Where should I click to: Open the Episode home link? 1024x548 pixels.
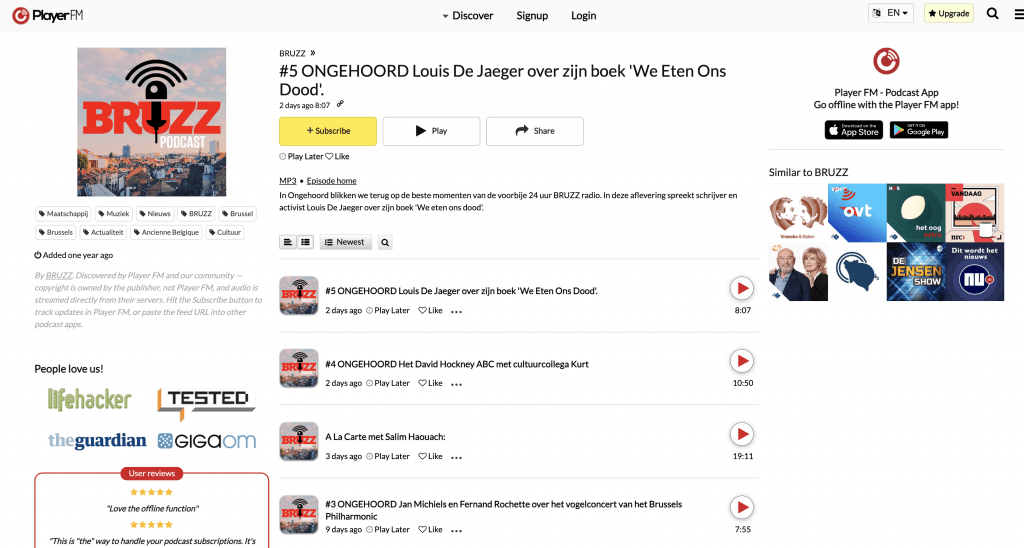pyautogui.click(x=332, y=181)
